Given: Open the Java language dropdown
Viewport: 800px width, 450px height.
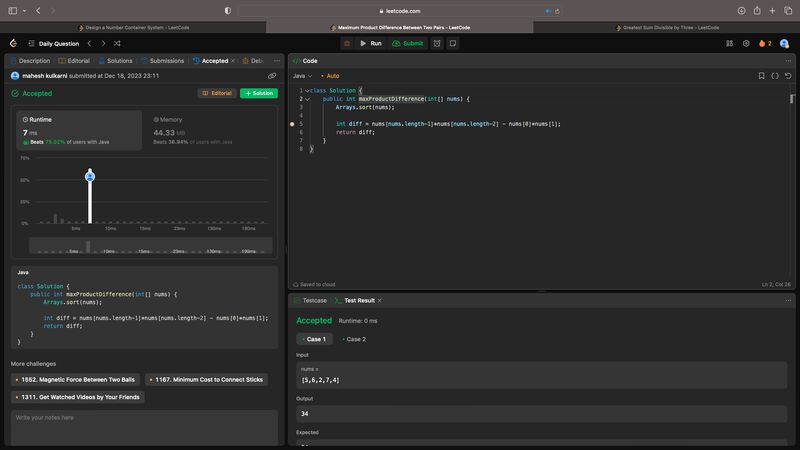Looking at the screenshot, I should [x=303, y=76].
